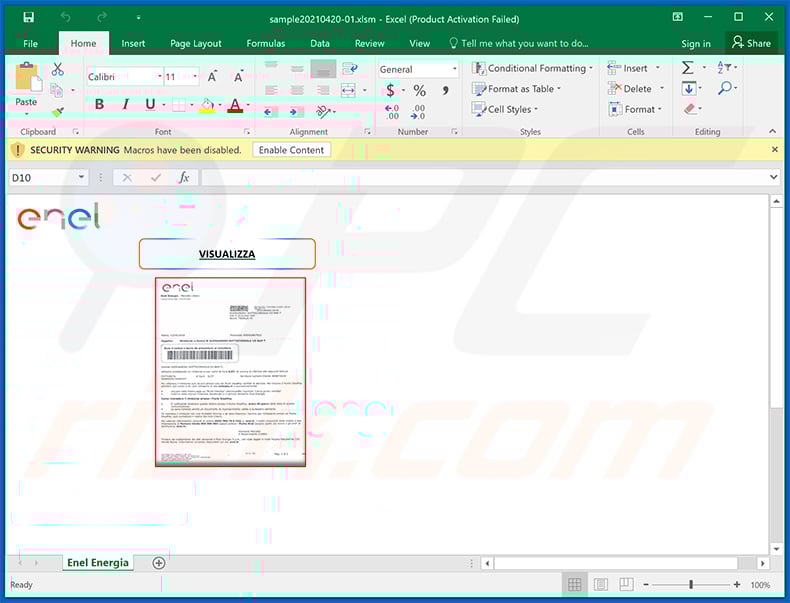790x603 pixels.
Task: Open the Clear eraser options
Action: click(x=693, y=109)
